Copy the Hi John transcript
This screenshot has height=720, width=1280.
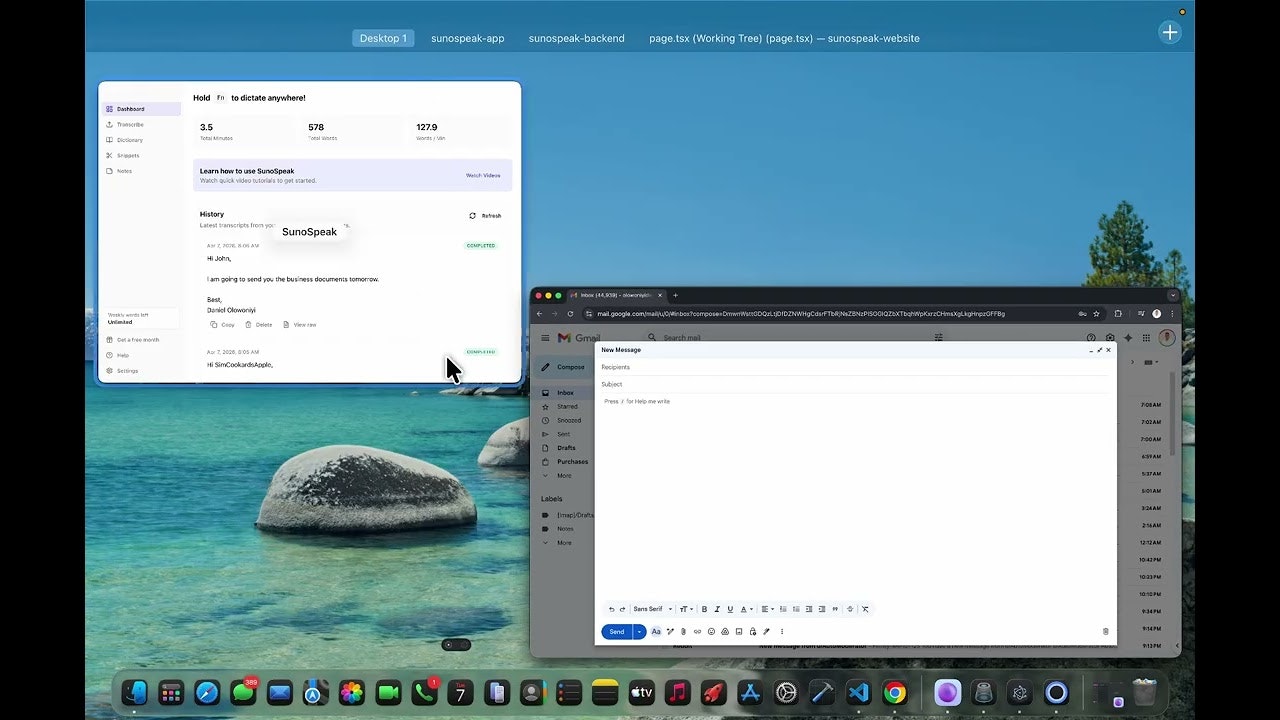[222, 325]
